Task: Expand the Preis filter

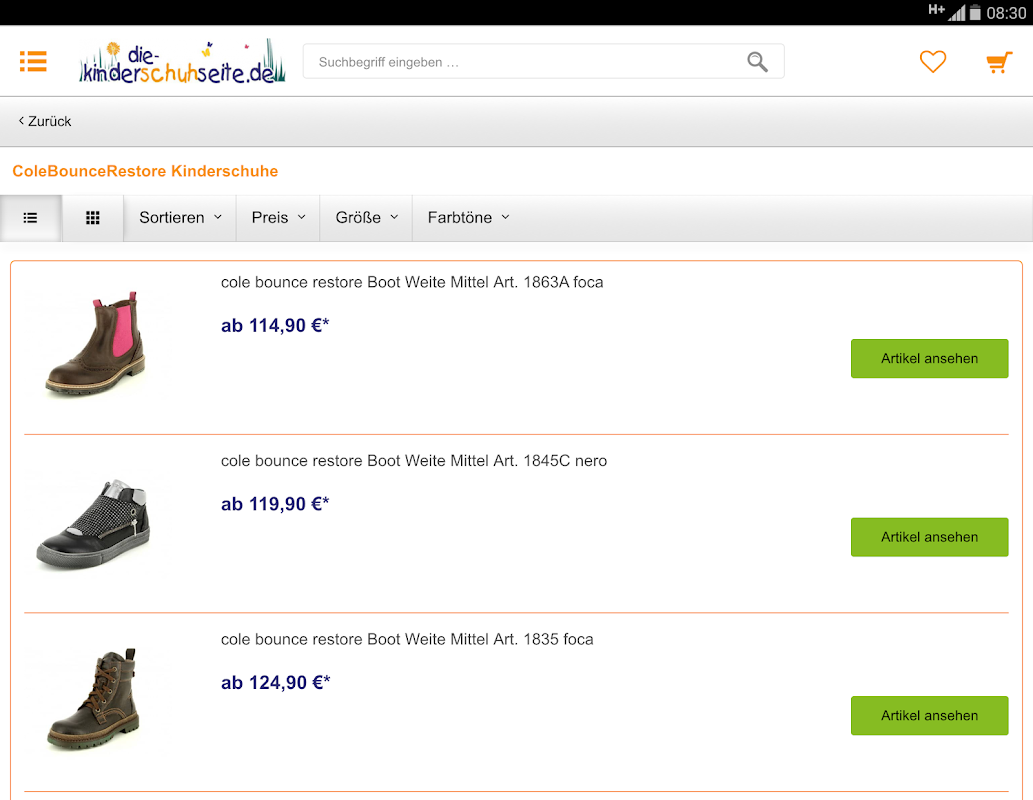Action: [278, 218]
